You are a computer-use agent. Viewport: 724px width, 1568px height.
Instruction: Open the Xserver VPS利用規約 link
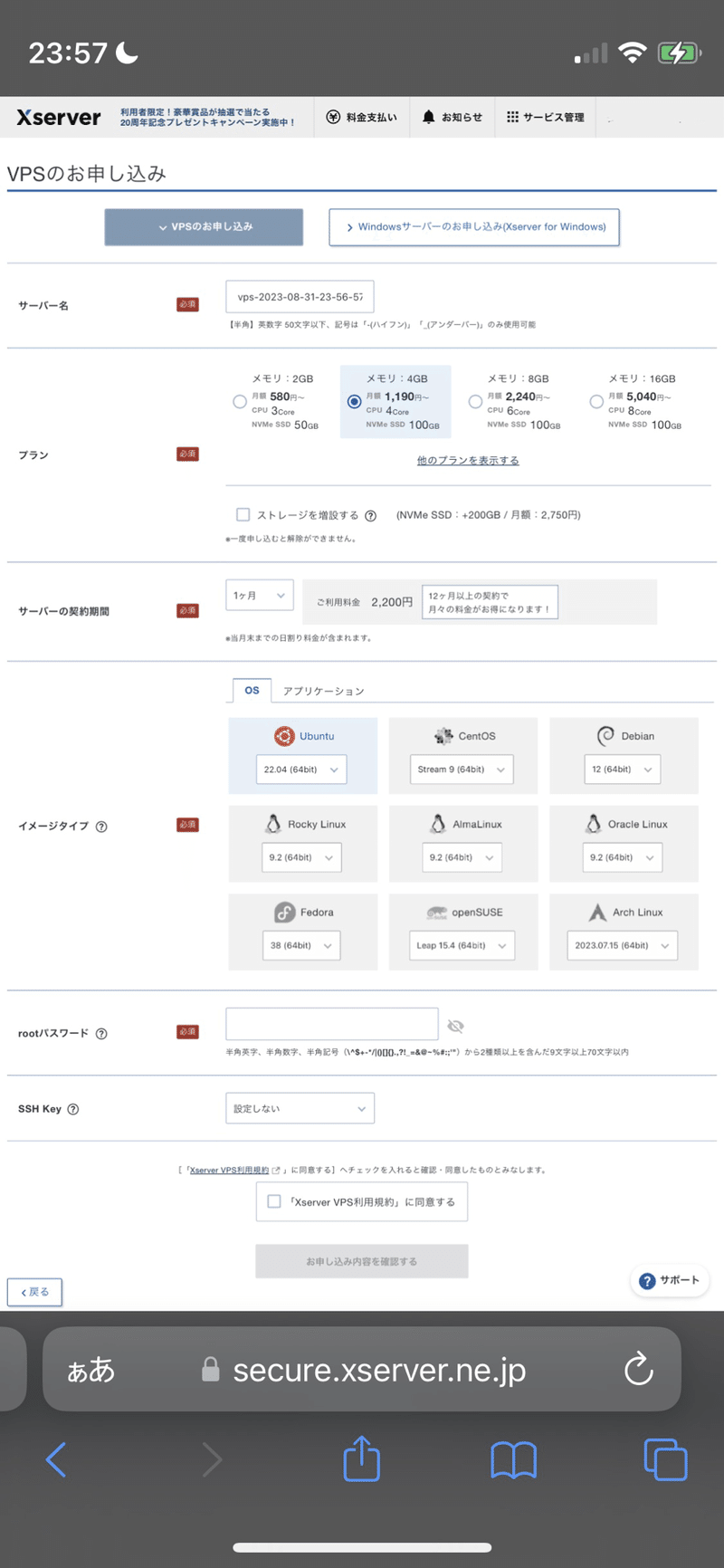(229, 1170)
